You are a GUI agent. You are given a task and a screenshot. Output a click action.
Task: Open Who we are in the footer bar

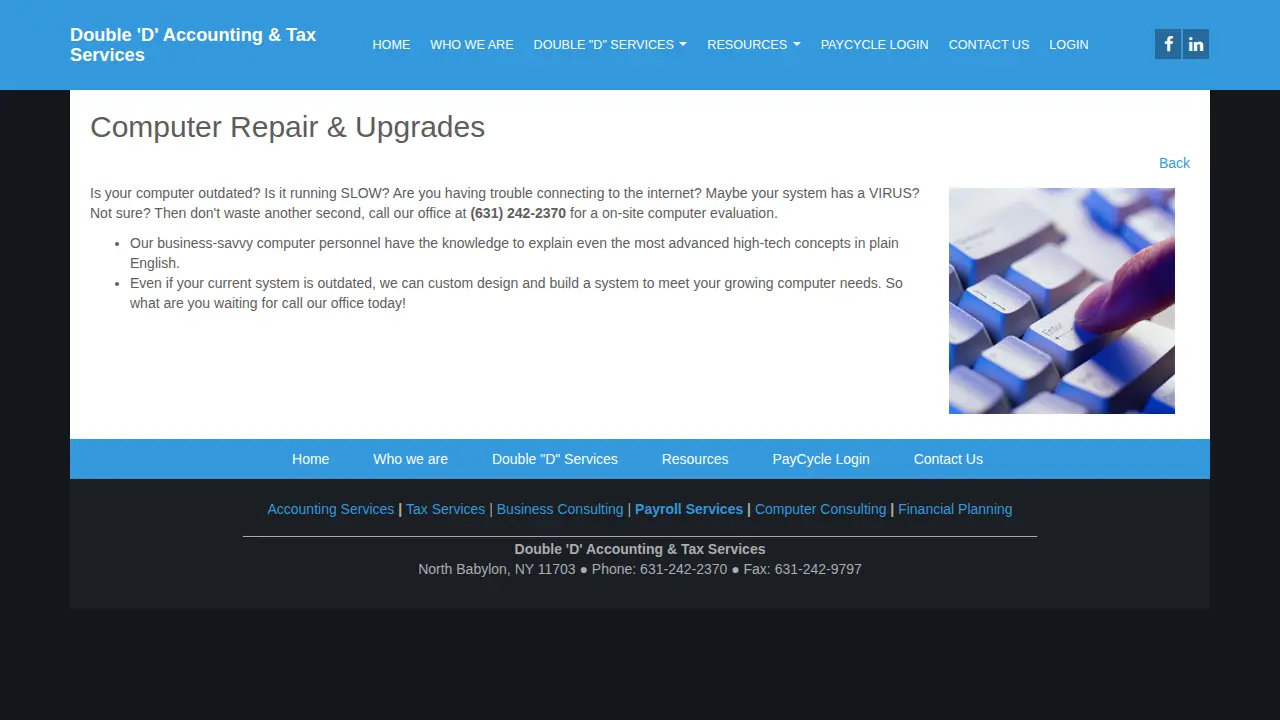tap(411, 459)
